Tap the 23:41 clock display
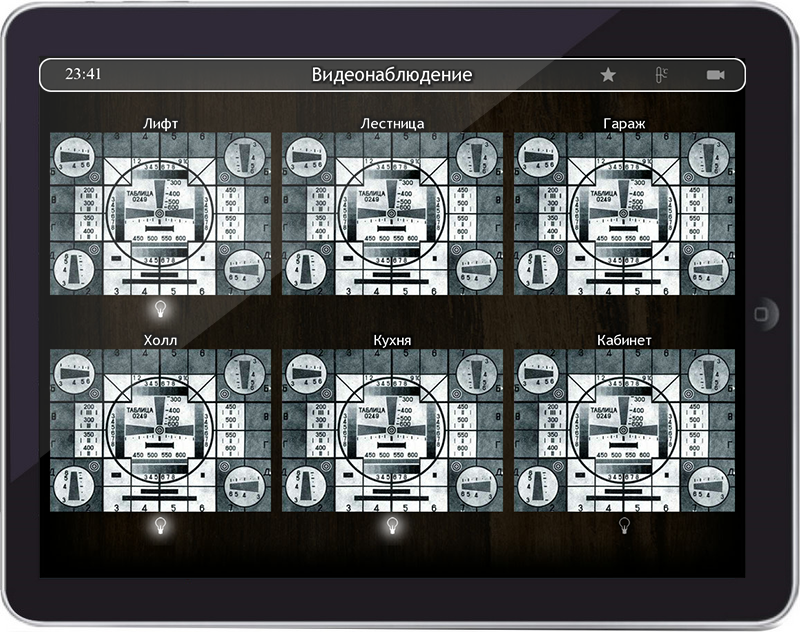Screen dimensions: 800x632 82,75
